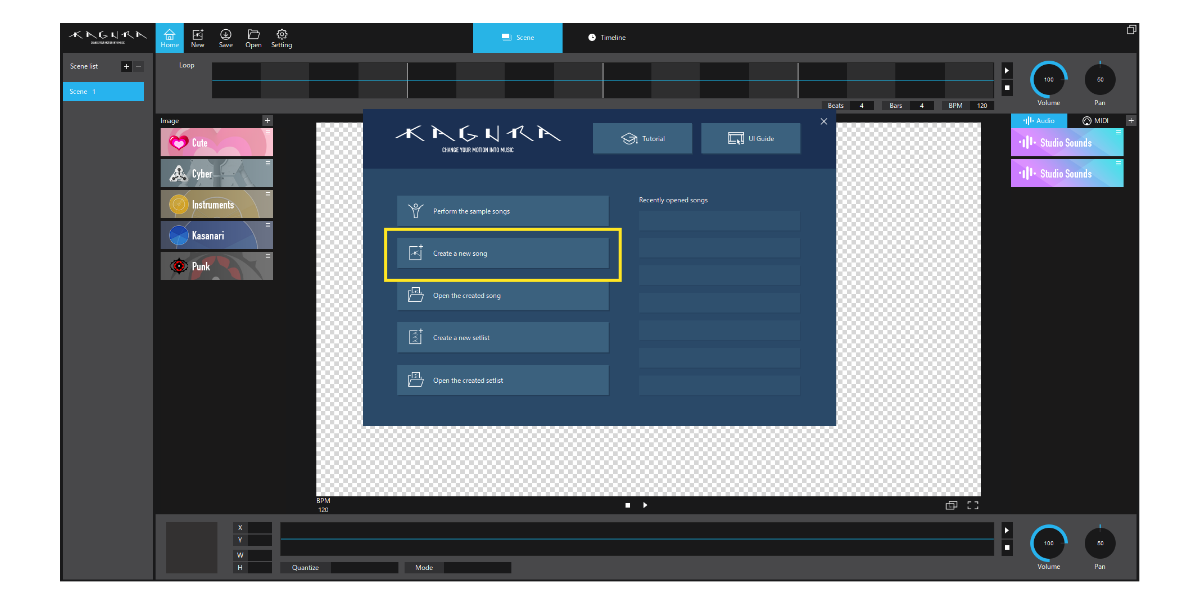Open the Tutorial button
The height and width of the screenshot is (605, 1200).
(642, 139)
